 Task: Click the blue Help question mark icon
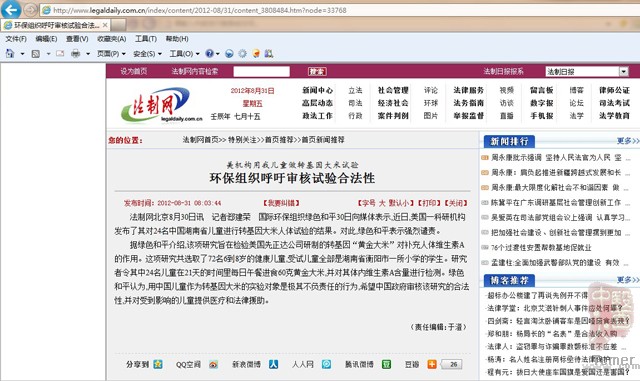click(x=209, y=53)
